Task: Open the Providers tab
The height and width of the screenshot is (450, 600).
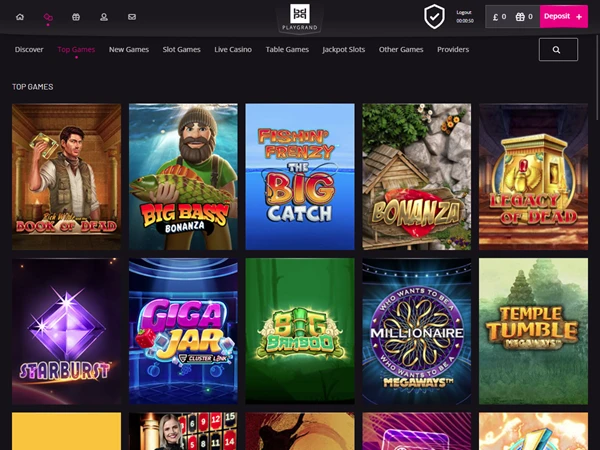Action: pyautogui.click(x=453, y=50)
